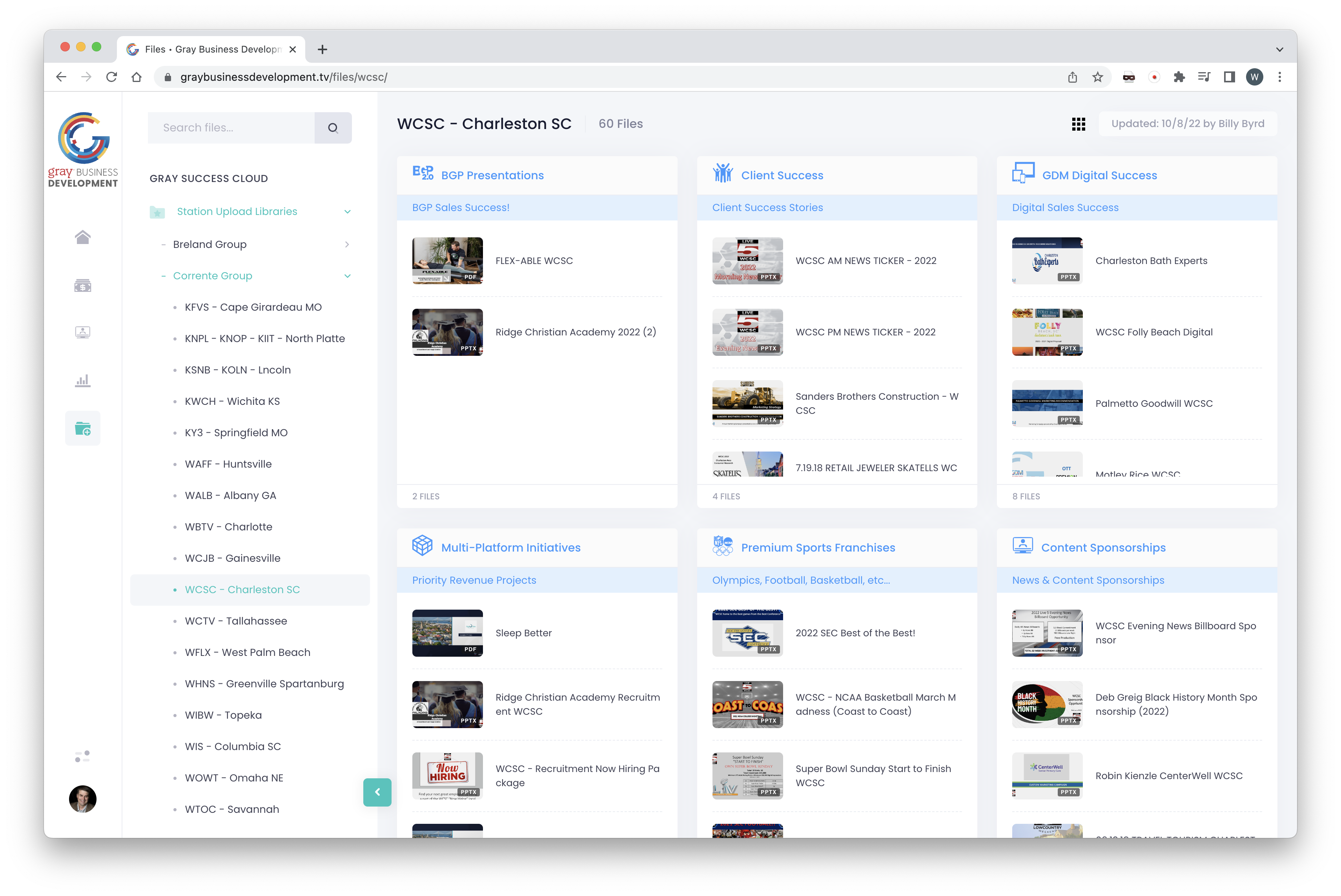Screen dimensions: 1341x896
Task: Share this page from address bar
Action: (1073, 77)
